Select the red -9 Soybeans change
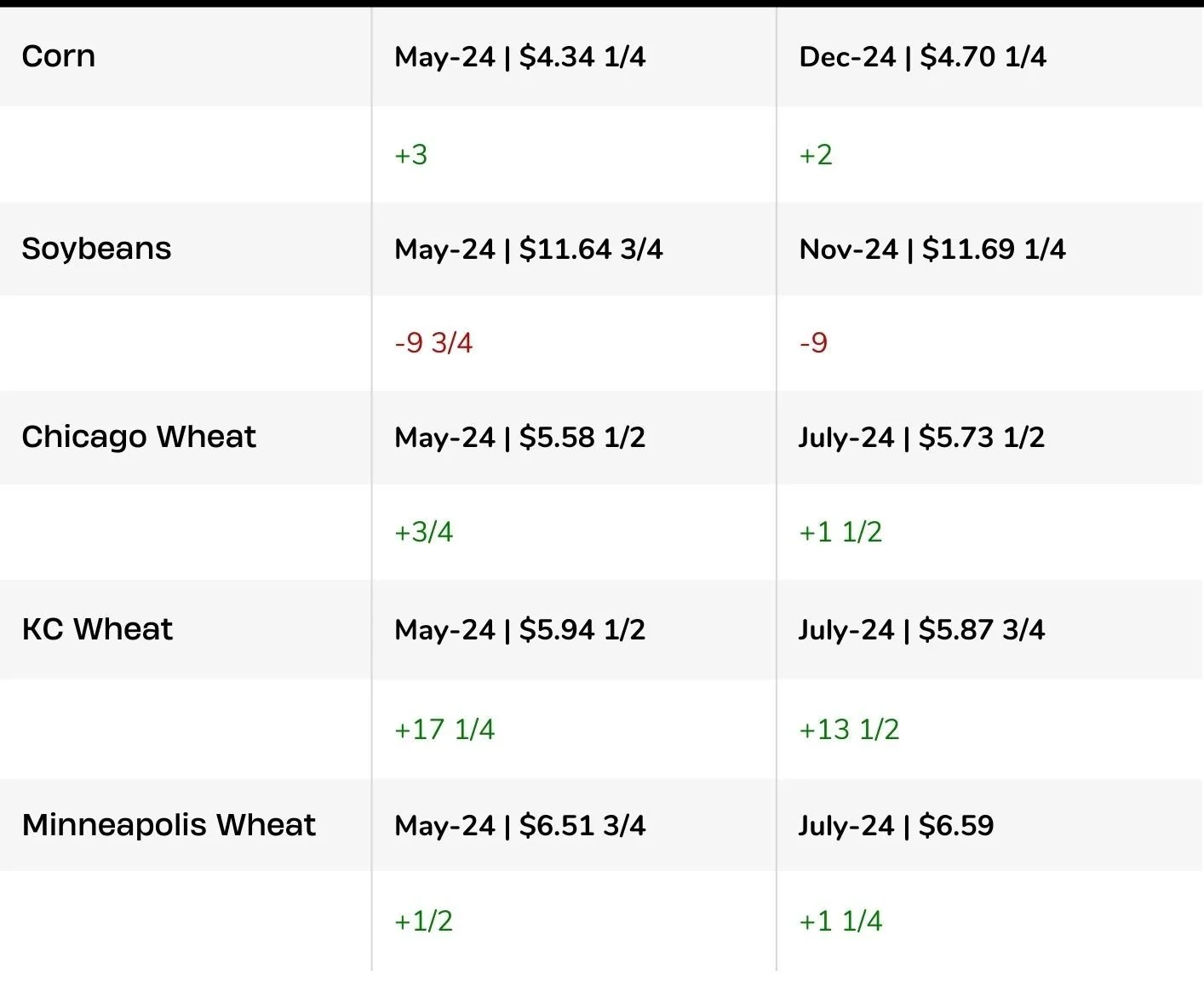The height and width of the screenshot is (986, 1204). point(814,343)
